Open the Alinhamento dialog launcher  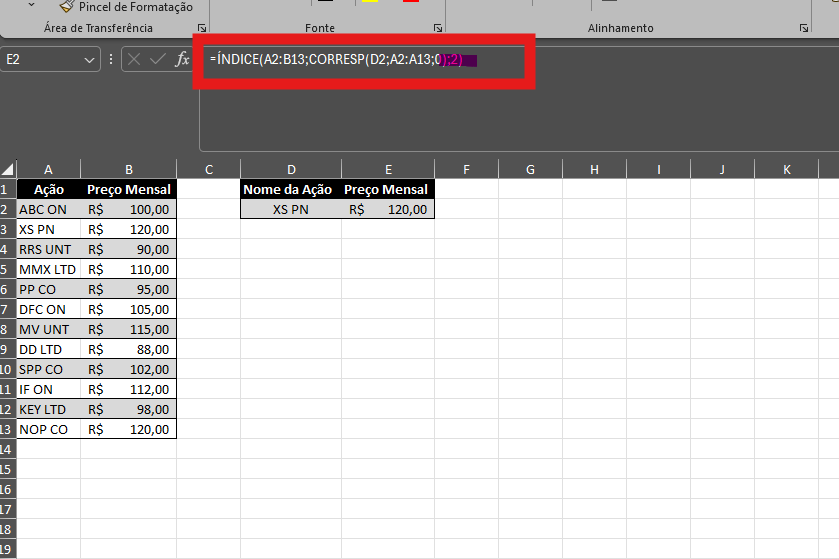[804, 28]
